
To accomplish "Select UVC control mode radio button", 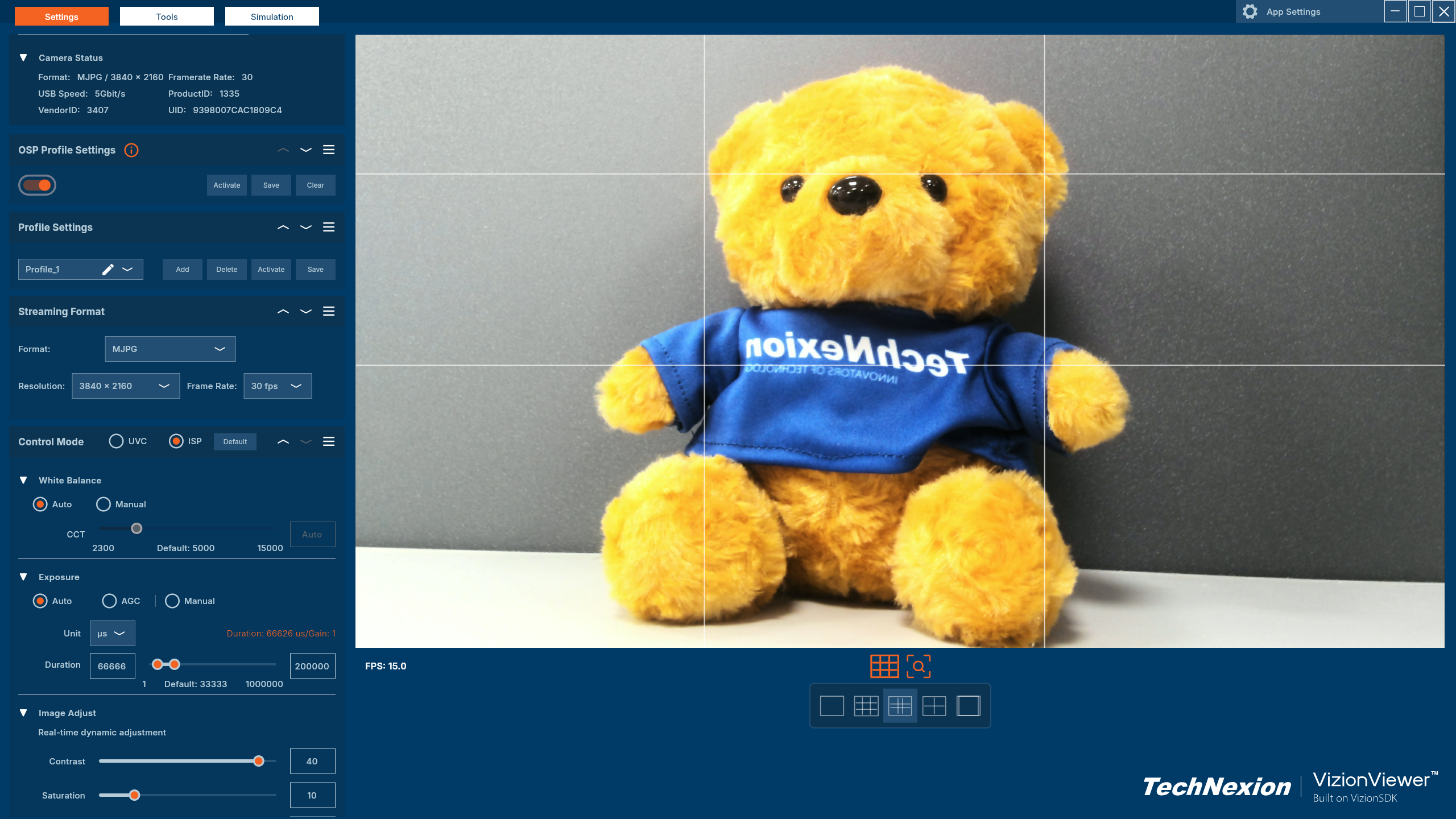I will point(116,441).
